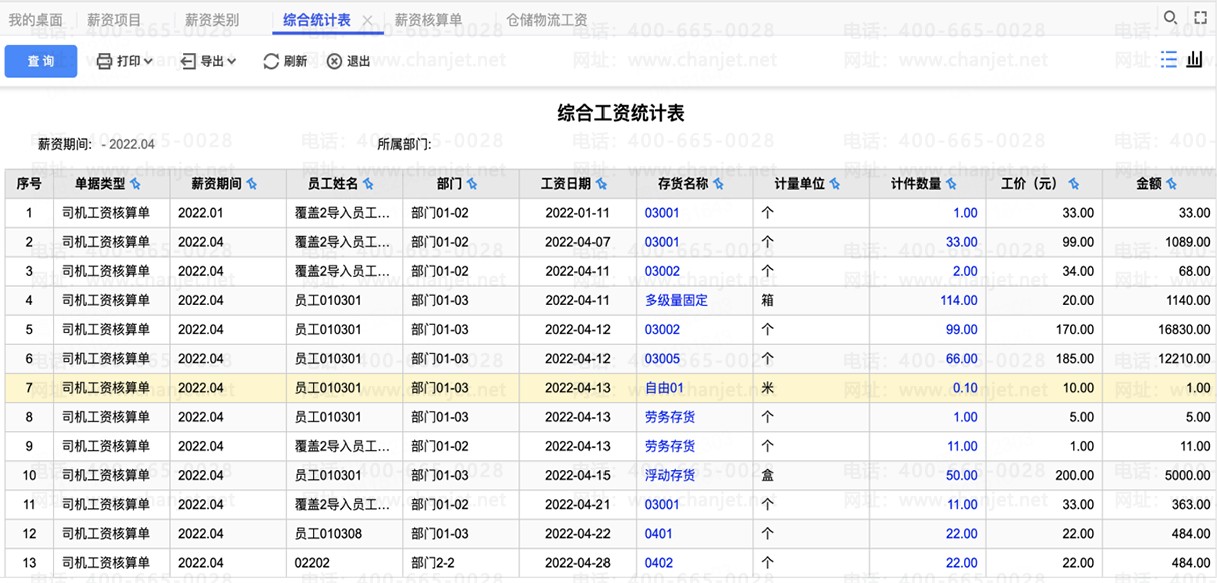Viewport: 1217px width, 583px height.
Task: Open the 仓储物流工资 tab
Action: click(546, 20)
